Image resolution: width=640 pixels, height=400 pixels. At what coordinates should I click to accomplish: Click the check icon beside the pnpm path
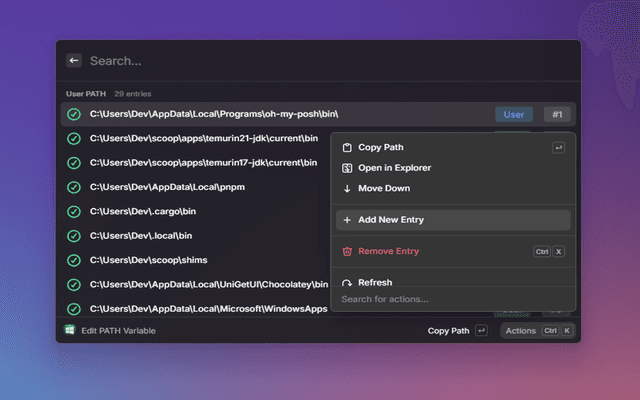(x=74, y=187)
